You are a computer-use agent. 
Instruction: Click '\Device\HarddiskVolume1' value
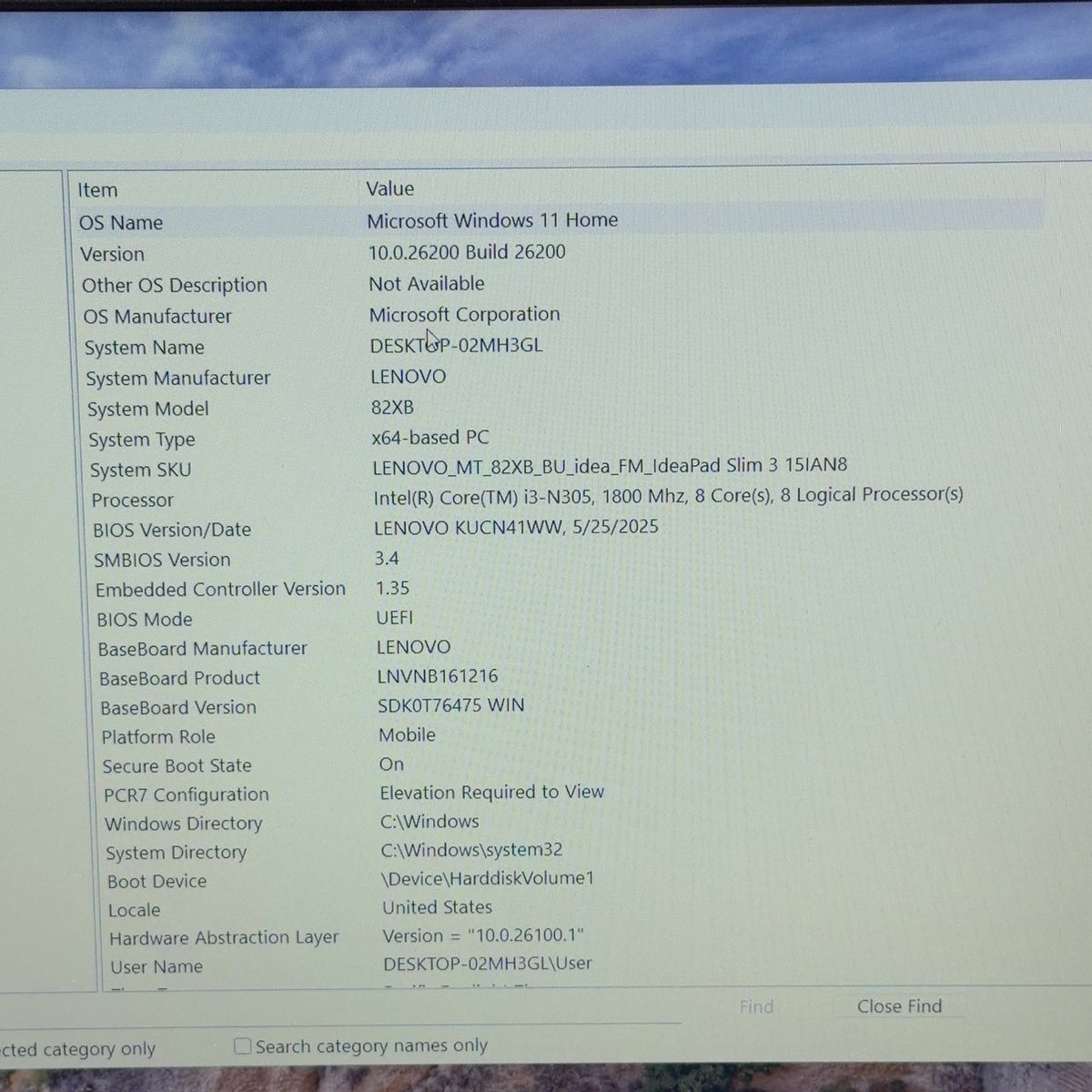488,878
